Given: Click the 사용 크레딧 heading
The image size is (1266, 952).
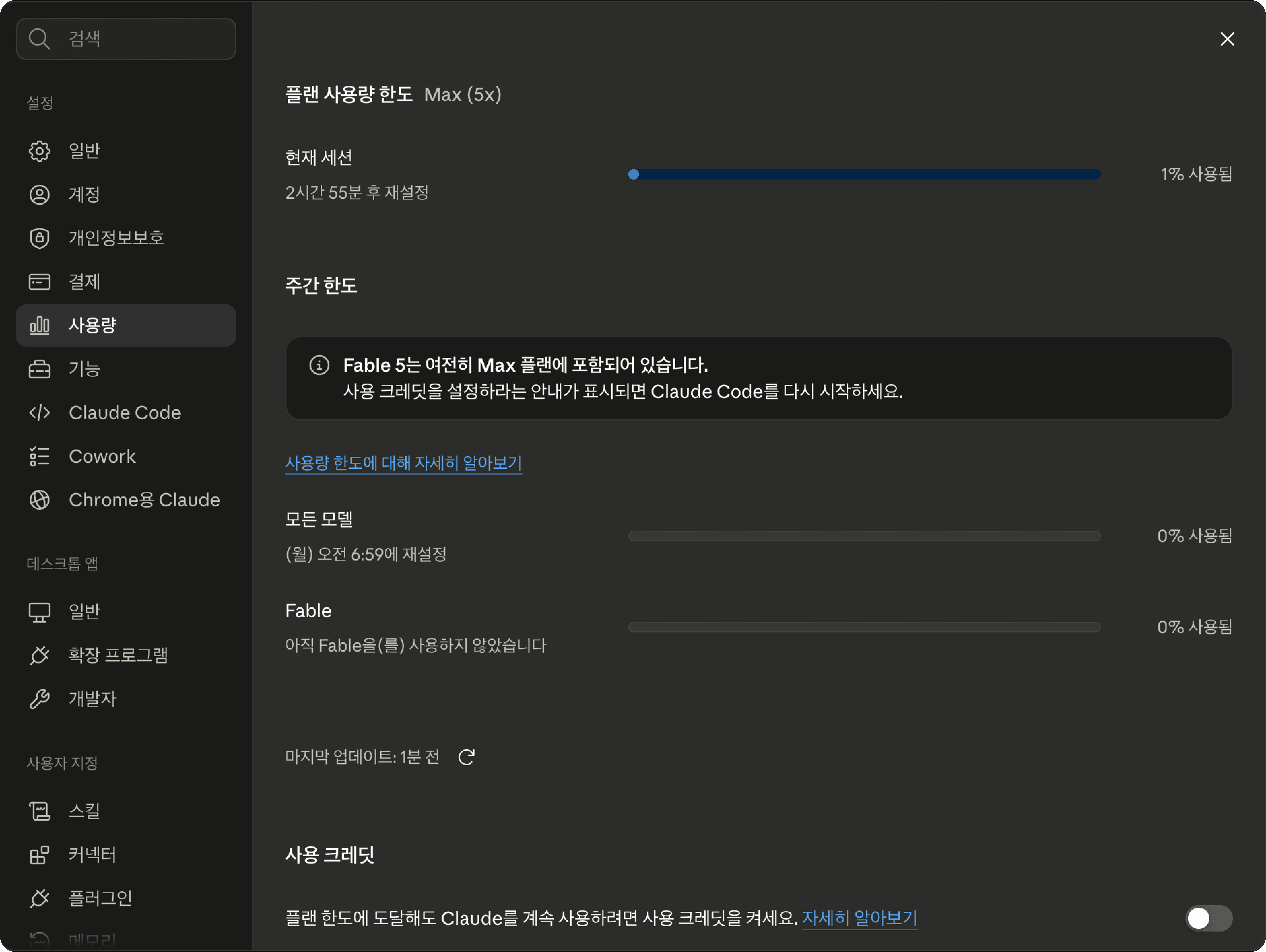Looking at the screenshot, I should click(x=330, y=855).
